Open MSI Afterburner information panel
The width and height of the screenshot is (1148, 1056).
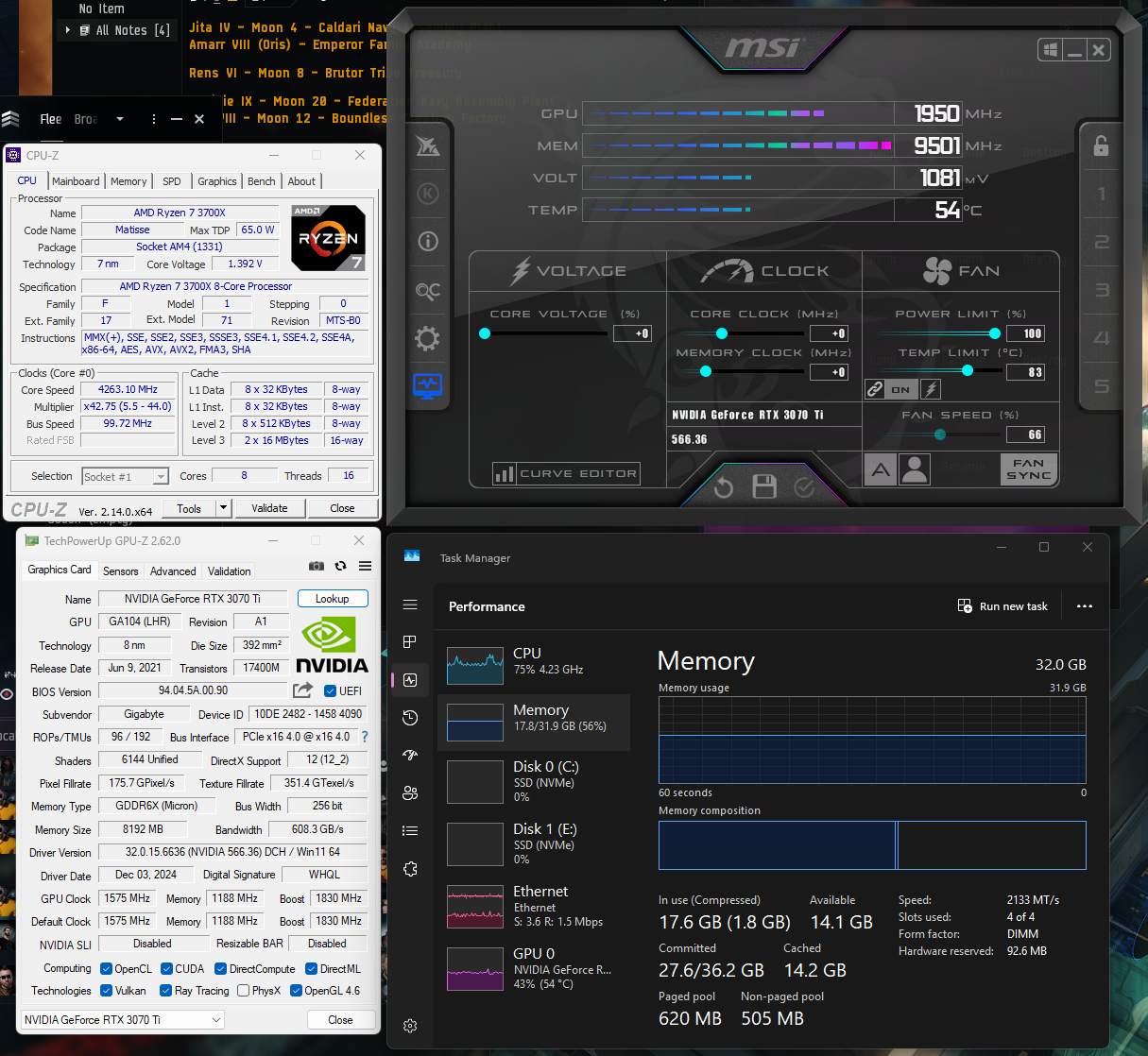pos(428,241)
